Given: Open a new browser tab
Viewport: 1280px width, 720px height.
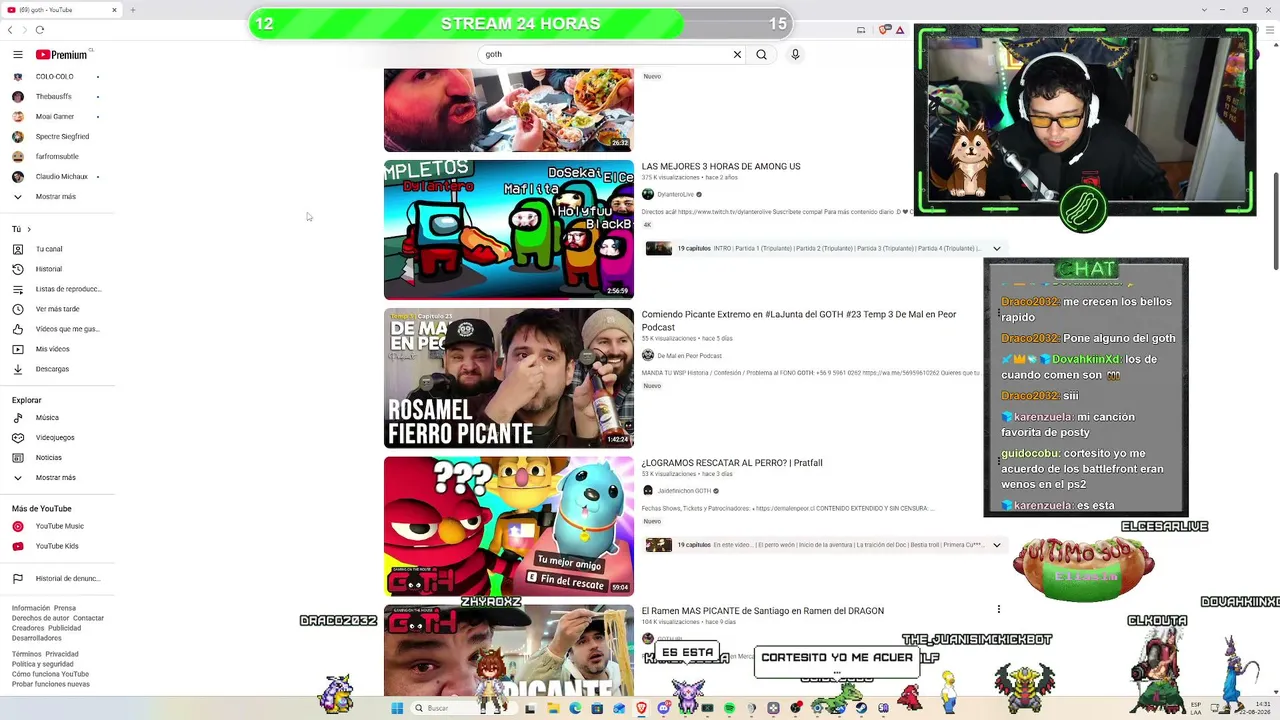Looking at the screenshot, I should pos(132,10).
